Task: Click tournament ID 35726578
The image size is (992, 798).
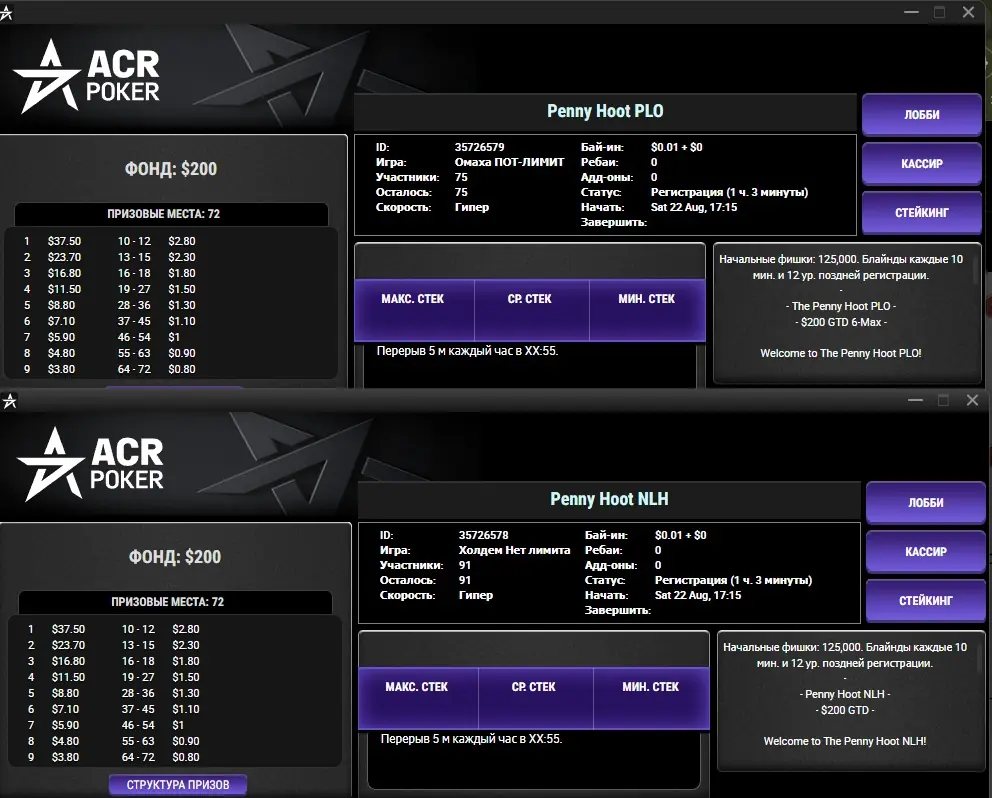Action: click(x=483, y=535)
